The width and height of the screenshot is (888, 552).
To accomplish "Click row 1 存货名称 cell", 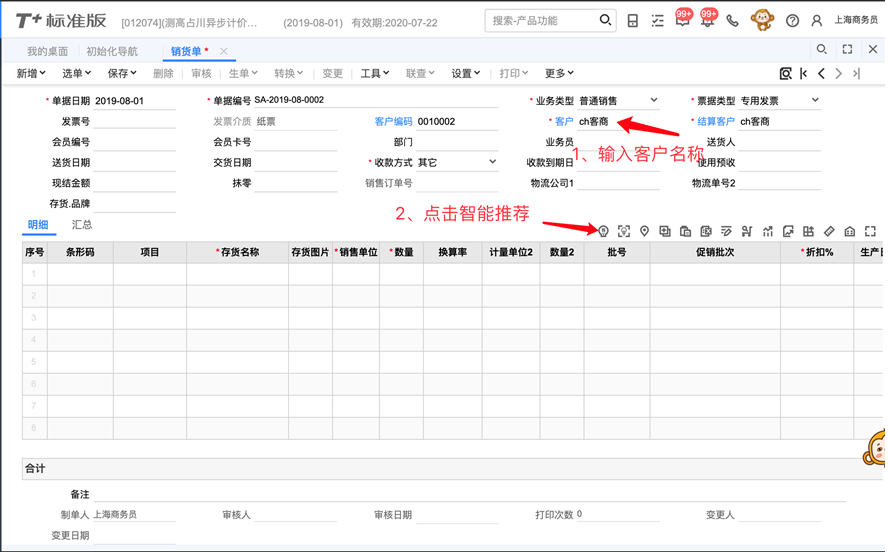I will click(237, 274).
